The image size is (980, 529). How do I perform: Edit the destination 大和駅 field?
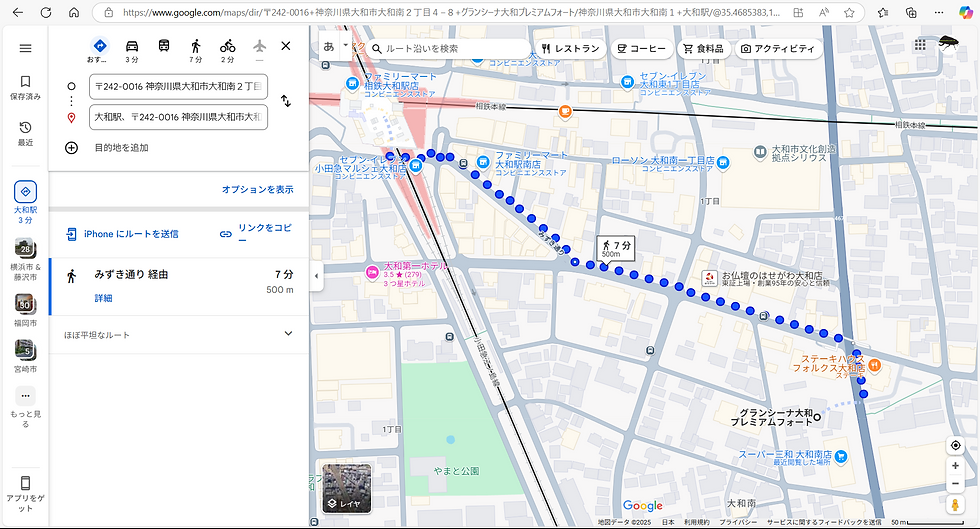pyautogui.click(x=178, y=117)
